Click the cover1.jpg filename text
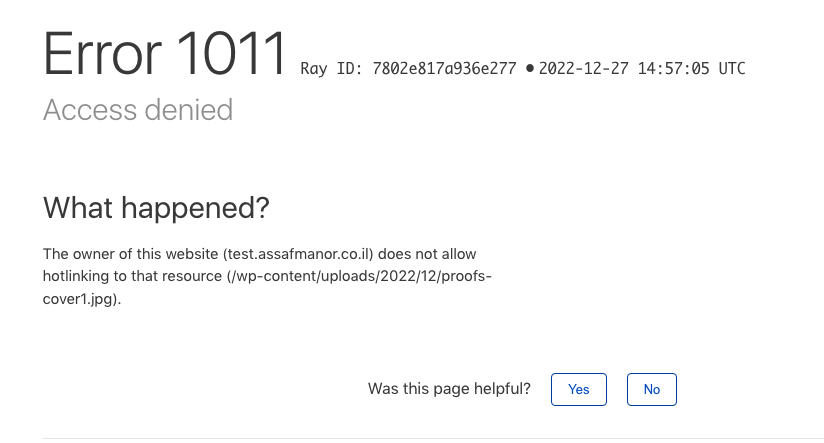This screenshot has height=443, width=824. pyautogui.click(x=78, y=299)
